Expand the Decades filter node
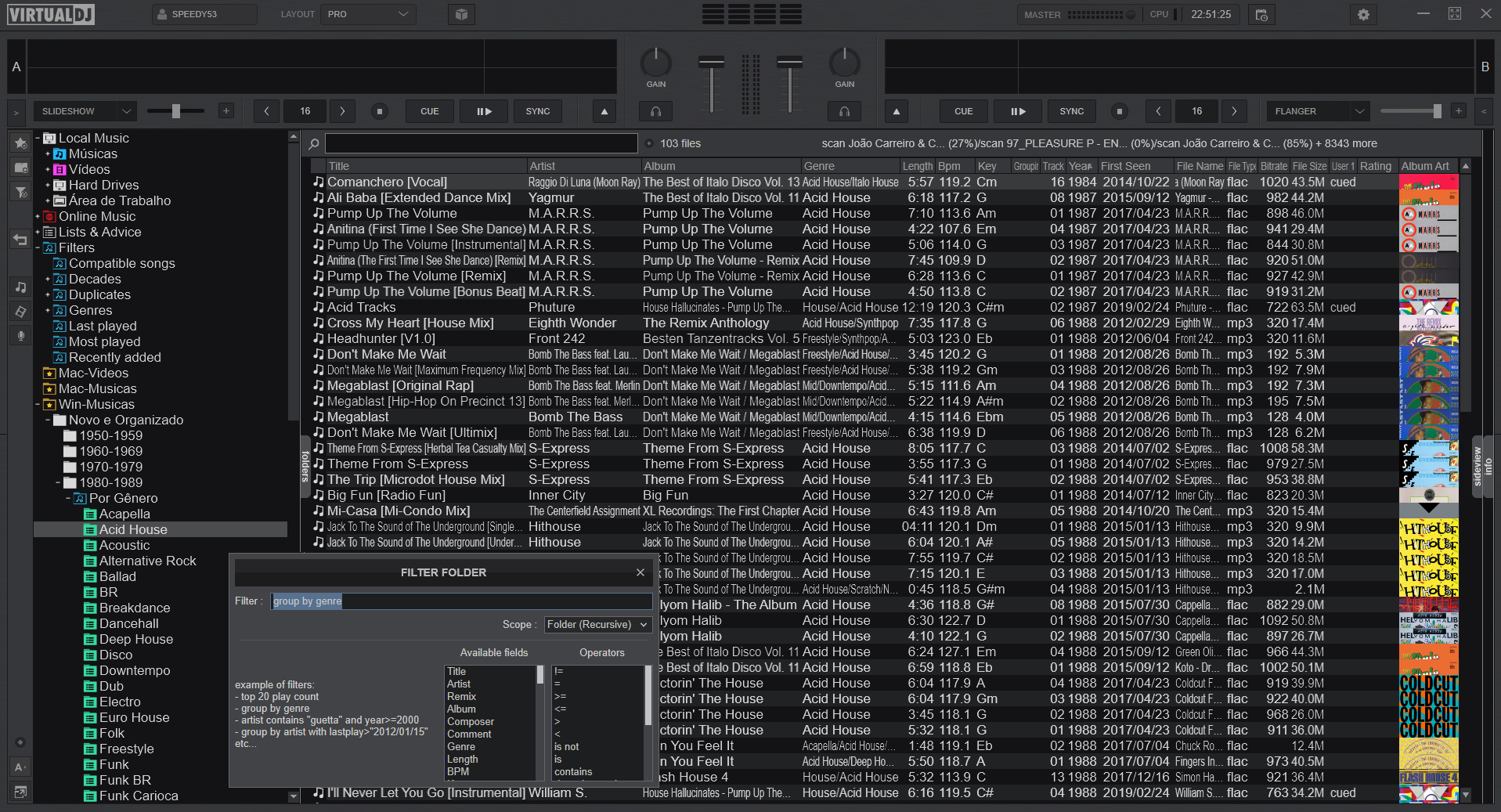 (x=48, y=279)
